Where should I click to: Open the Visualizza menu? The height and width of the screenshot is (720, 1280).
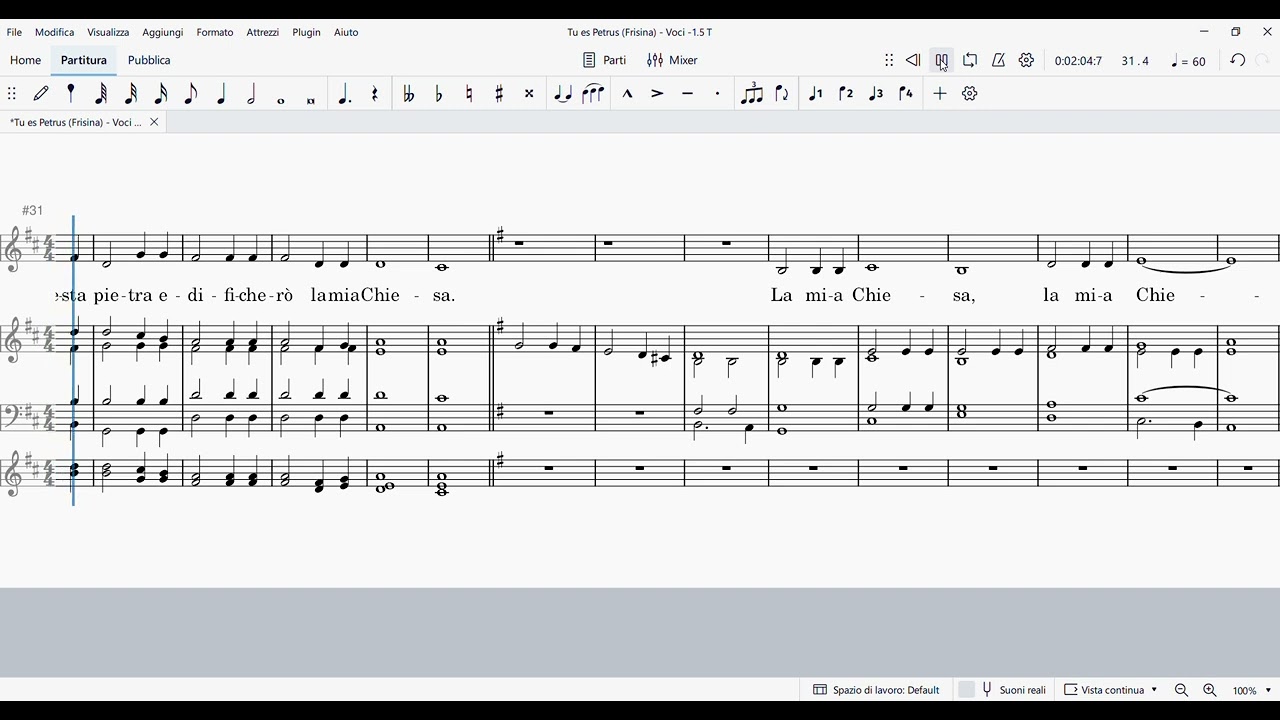point(108,32)
